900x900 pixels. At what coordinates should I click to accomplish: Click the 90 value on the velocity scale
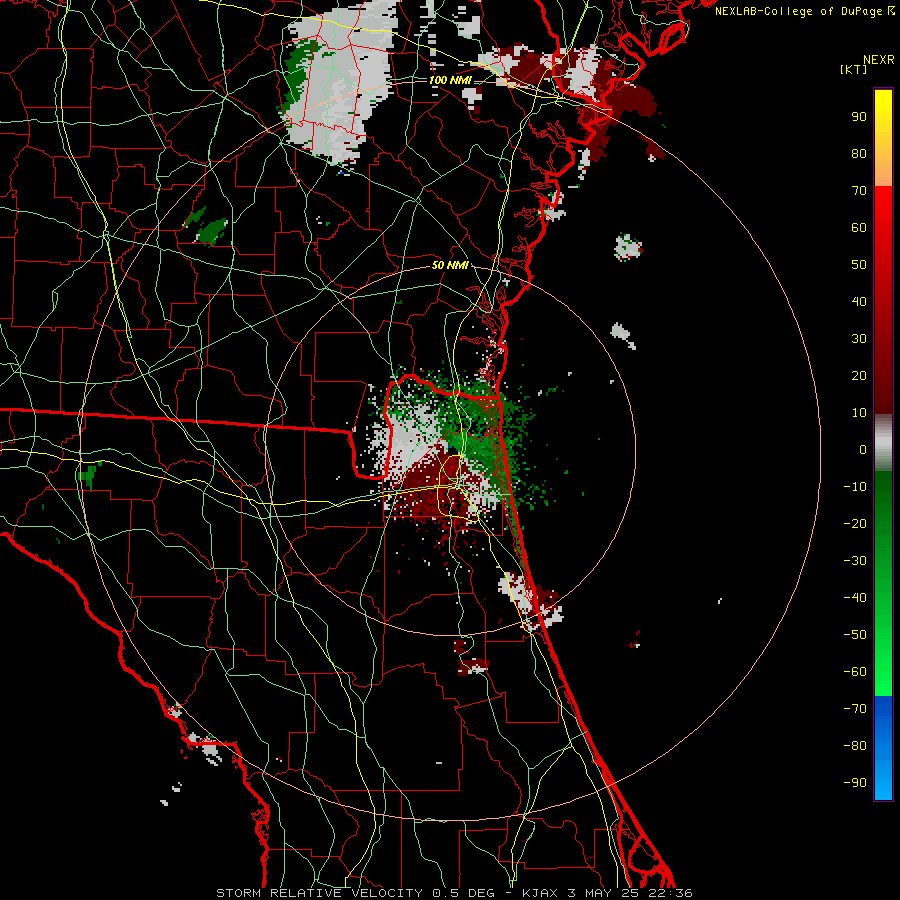(x=859, y=117)
